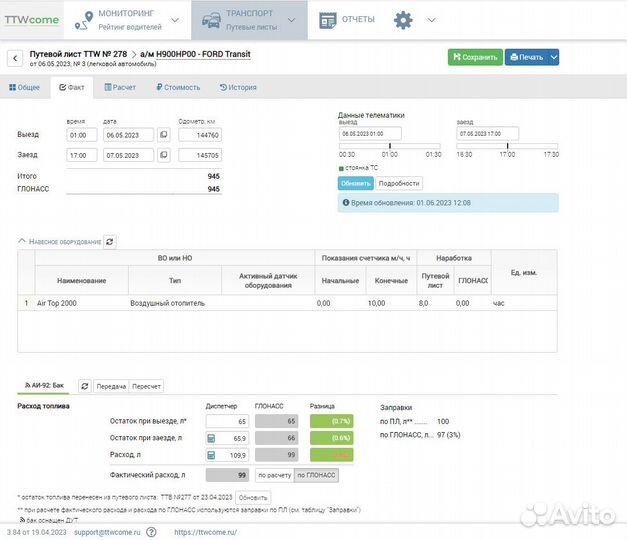Open Отчеты reports section
Viewport: 627px width, 540px height.
click(x=347, y=20)
